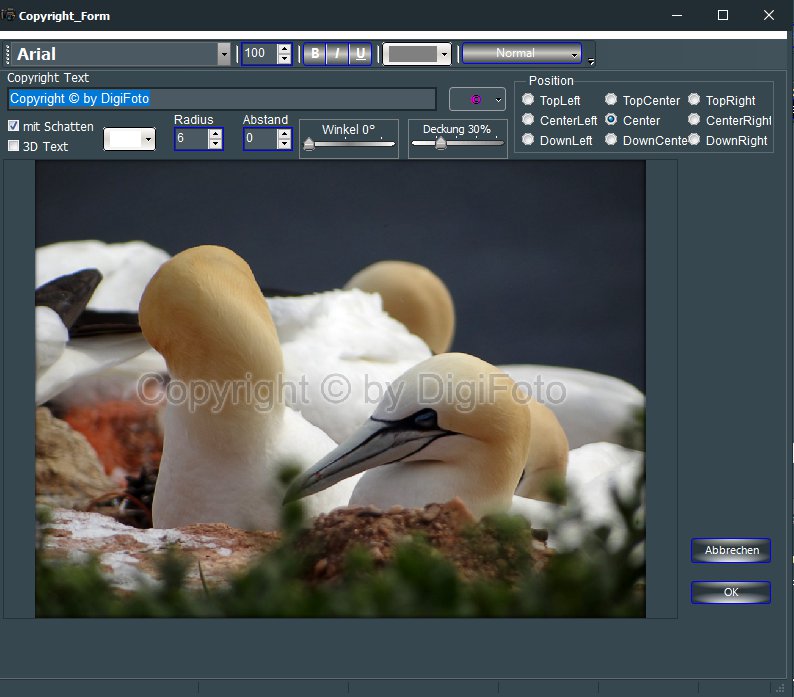This screenshot has height=697, width=794.
Task: Confirm with the OK button
Action: pyautogui.click(x=731, y=592)
